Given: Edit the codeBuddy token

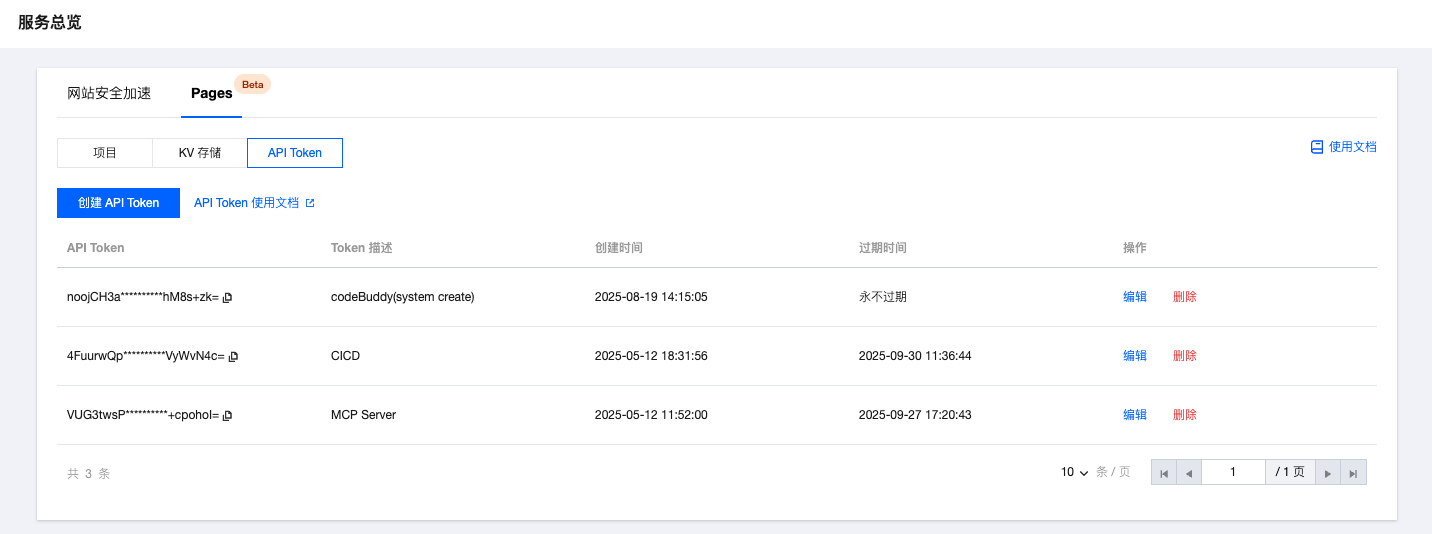Looking at the screenshot, I should pos(1135,297).
